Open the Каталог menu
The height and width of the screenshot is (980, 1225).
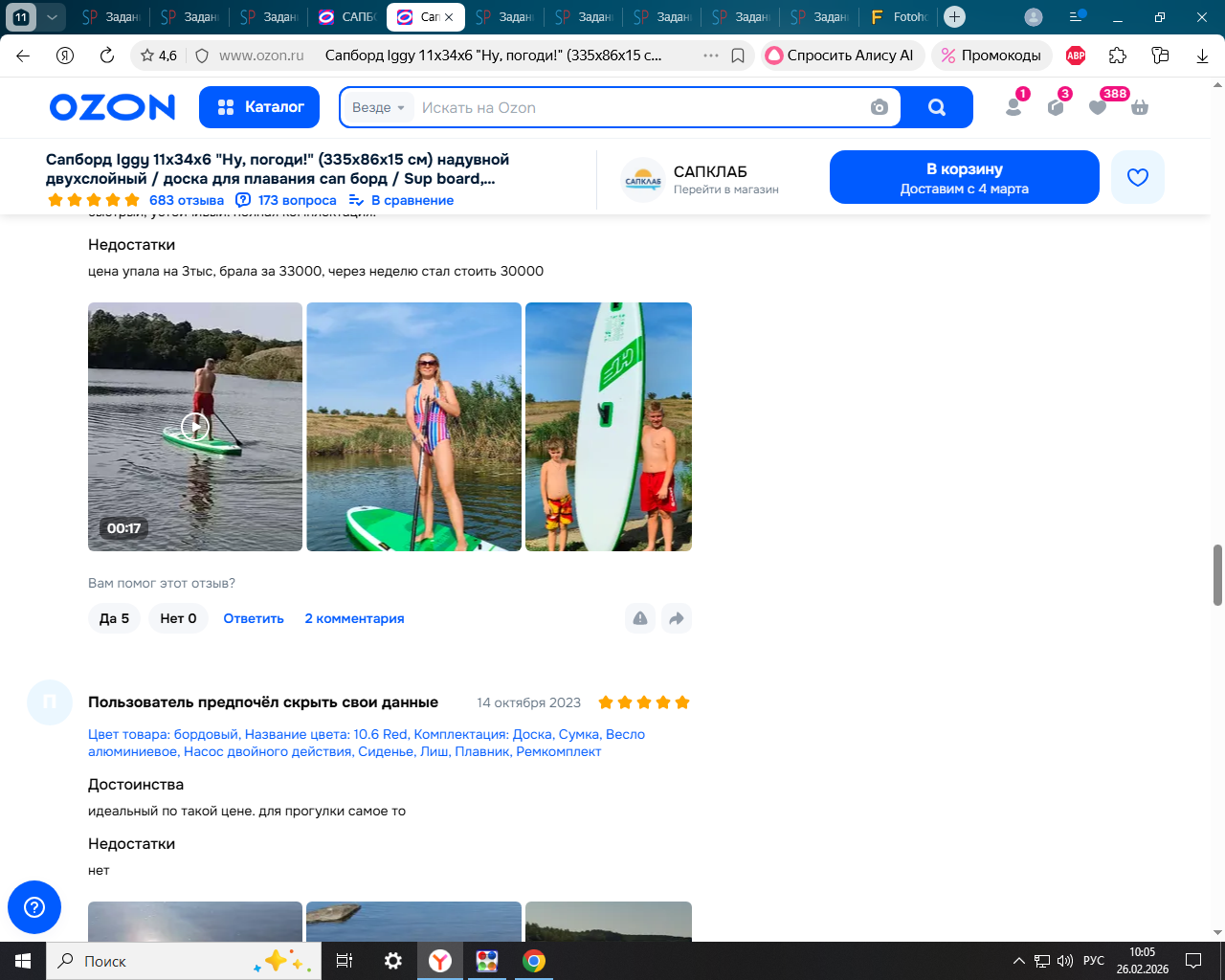coord(261,107)
